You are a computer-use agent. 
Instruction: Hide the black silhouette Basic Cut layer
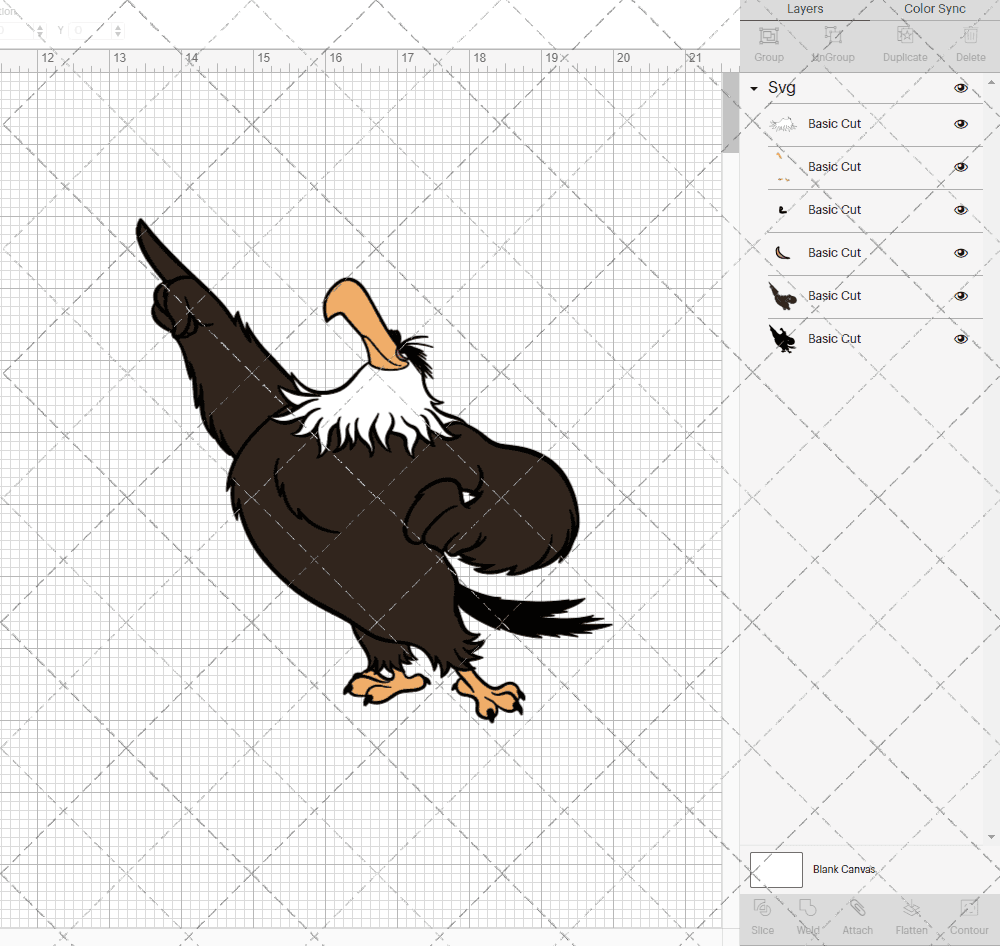tap(960, 339)
